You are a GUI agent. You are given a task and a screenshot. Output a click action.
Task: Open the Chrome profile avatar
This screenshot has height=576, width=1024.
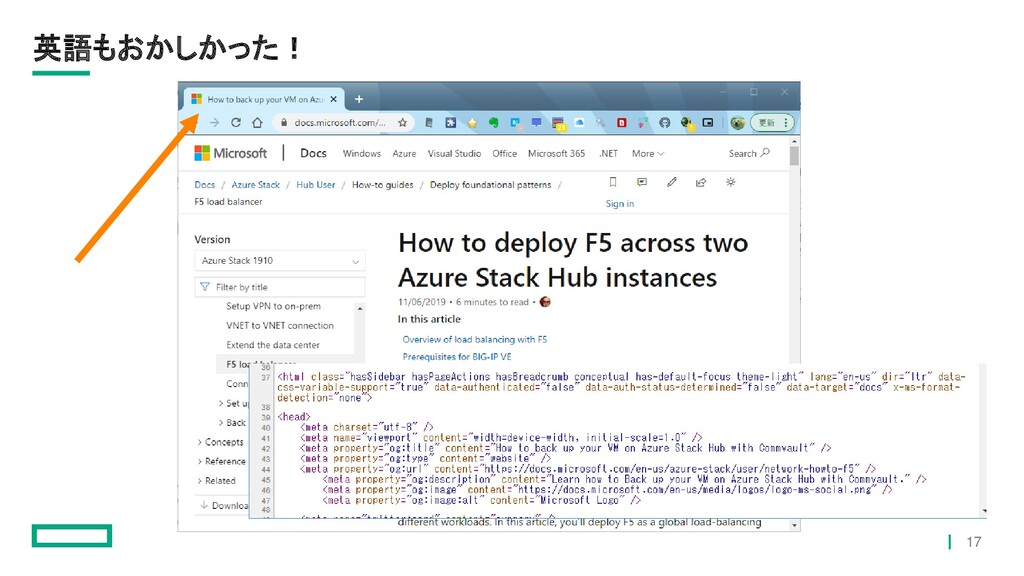(x=737, y=122)
